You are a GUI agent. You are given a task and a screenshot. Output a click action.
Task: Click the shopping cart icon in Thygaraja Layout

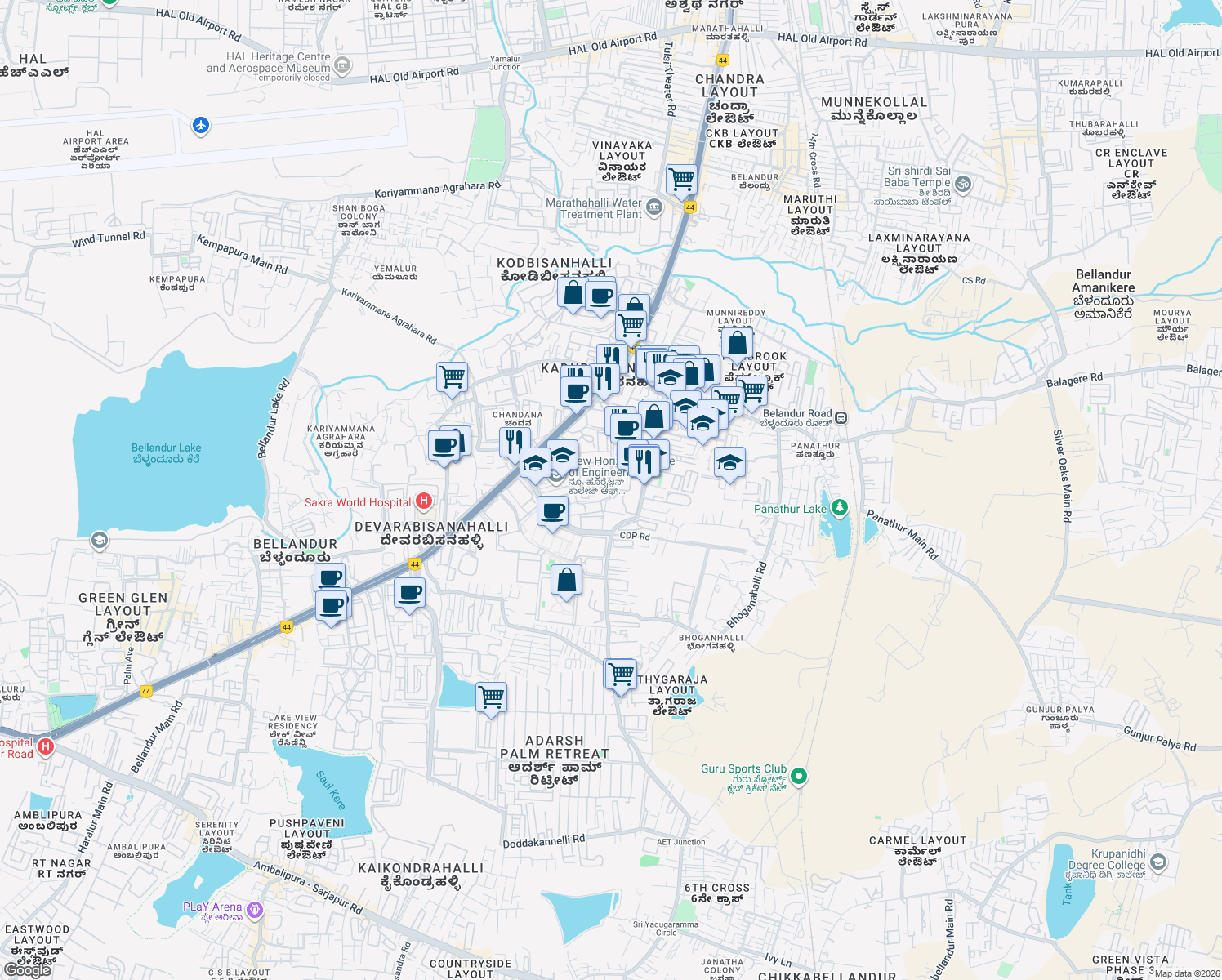coord(620,674)
